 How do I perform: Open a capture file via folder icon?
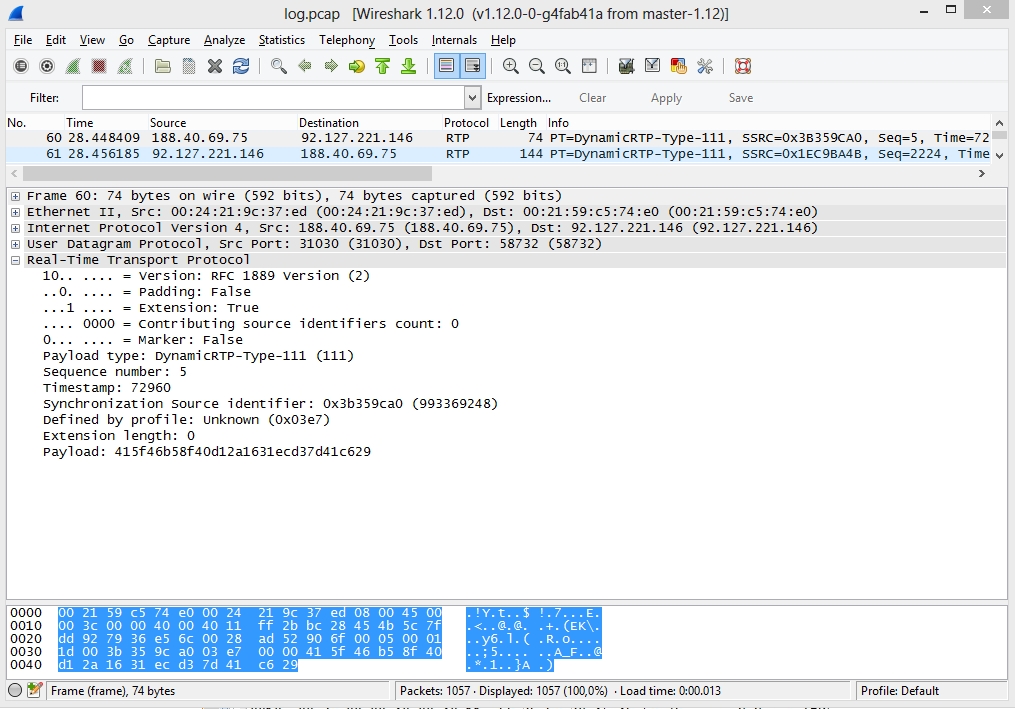[162, 66]
